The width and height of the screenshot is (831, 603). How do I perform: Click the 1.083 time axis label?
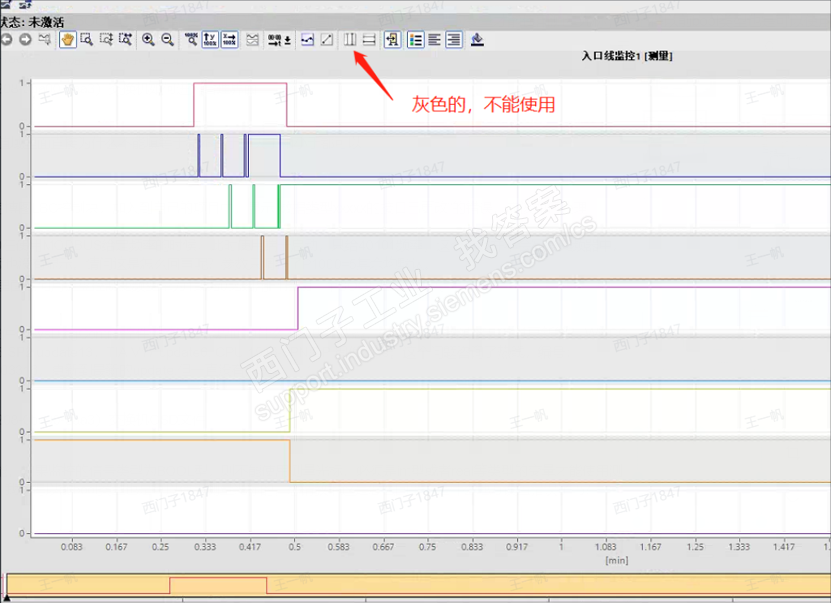[x=606, y=547]
